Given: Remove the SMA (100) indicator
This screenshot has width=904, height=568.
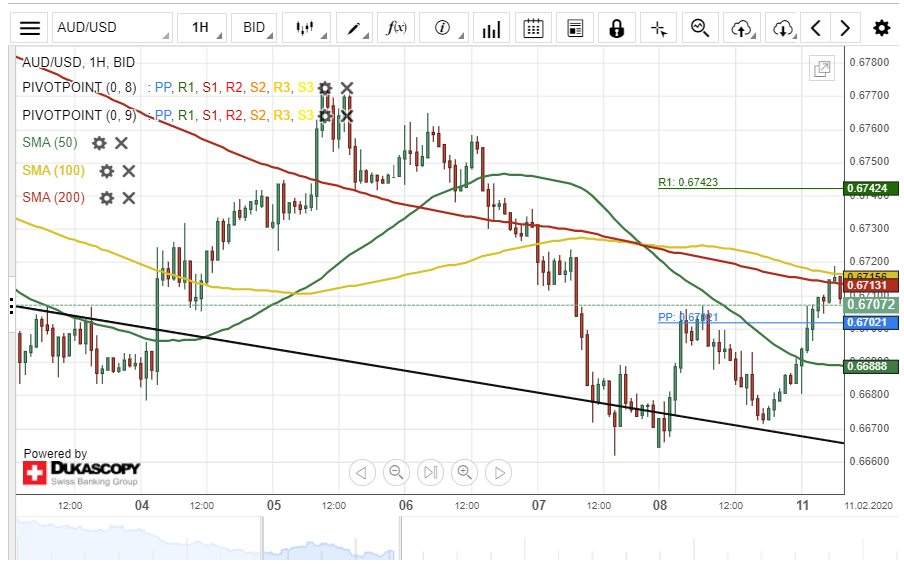Looking at the screenshot, I should tap(129, 171).
